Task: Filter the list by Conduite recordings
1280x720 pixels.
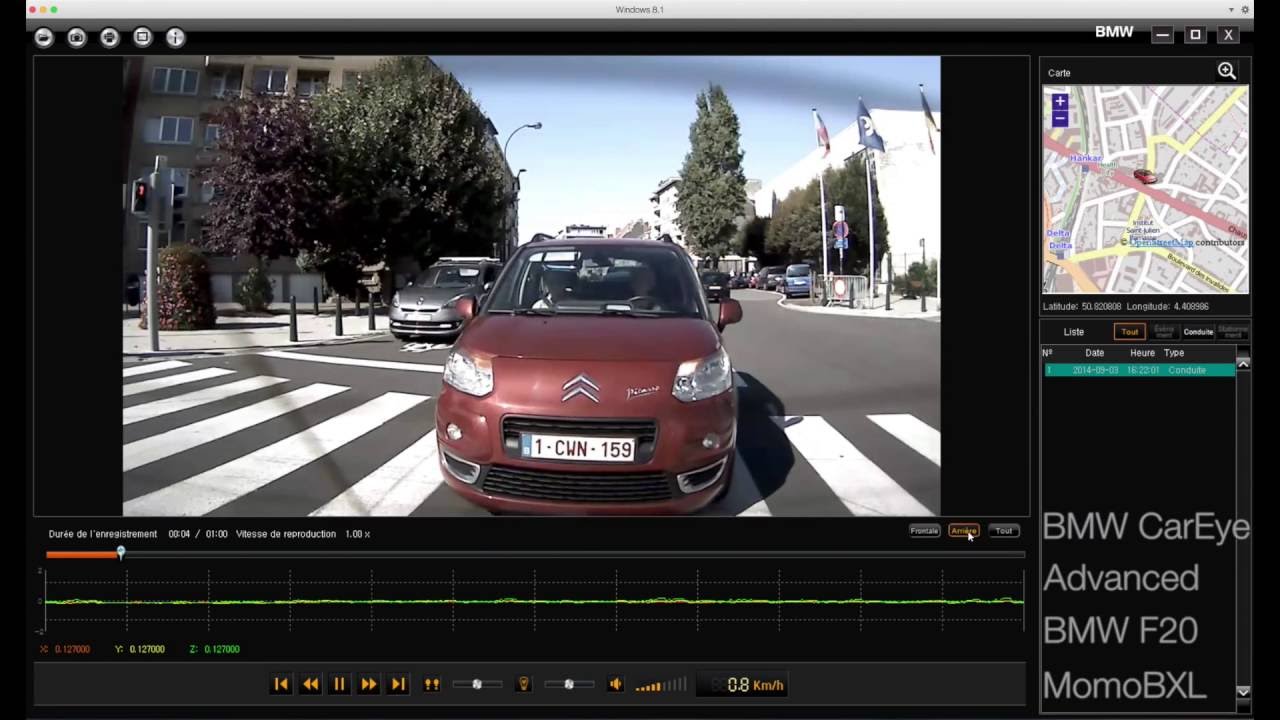Action: pos(1198,332)
